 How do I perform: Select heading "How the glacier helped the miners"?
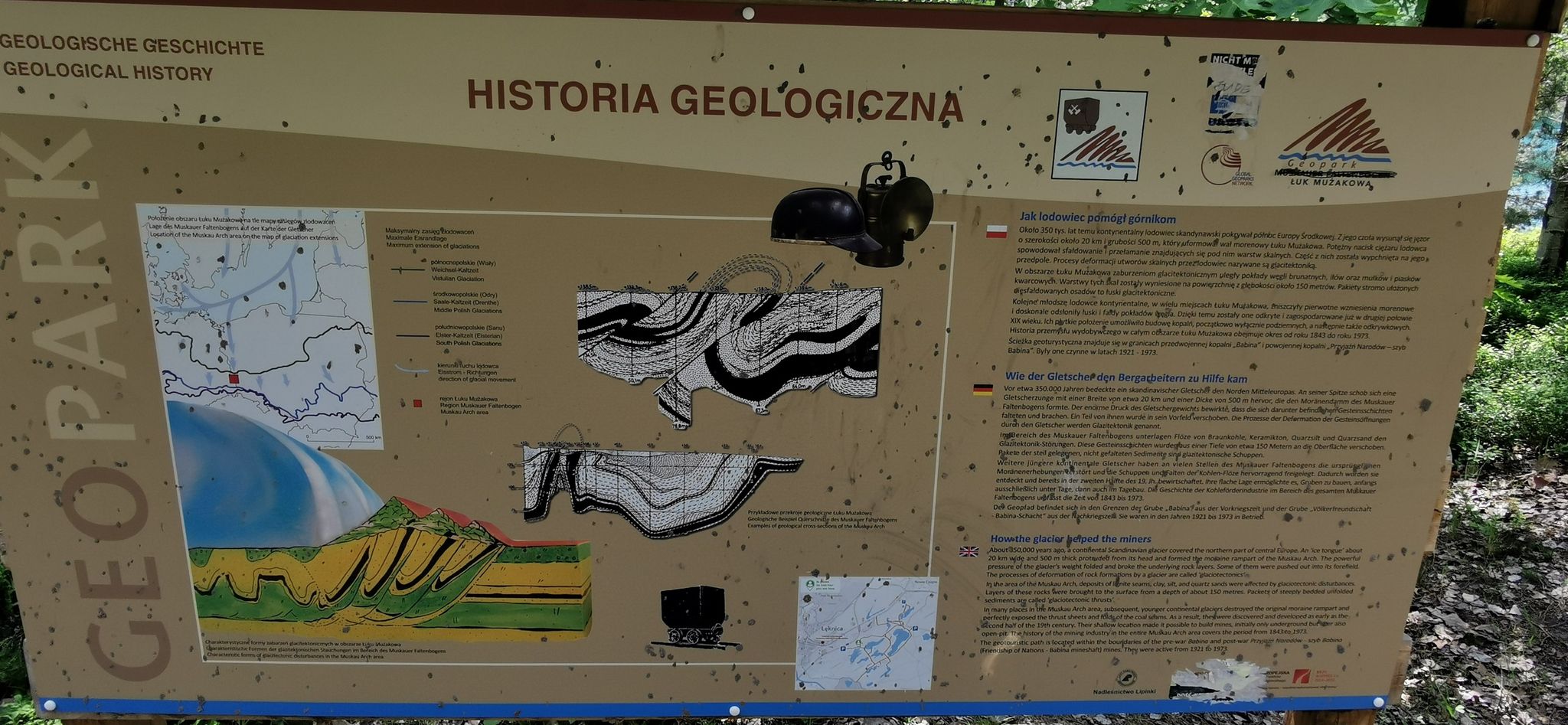(x=1070, y=539)
